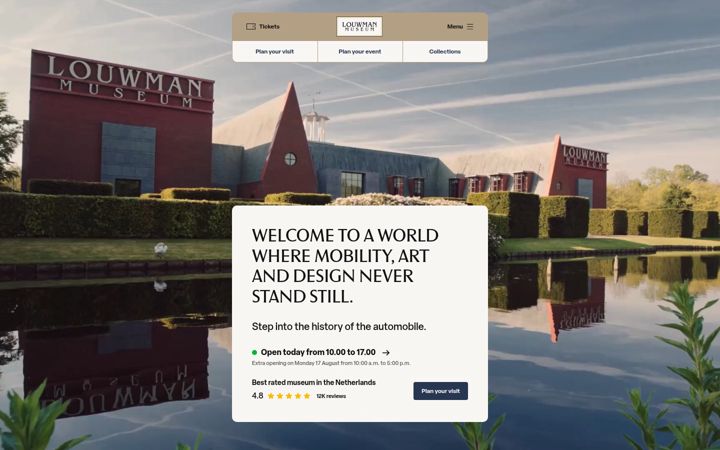Click 'Best rated museum in the Netherlands' text
Image resolution: width=720 pixels, height=450 pixels.
314,382
